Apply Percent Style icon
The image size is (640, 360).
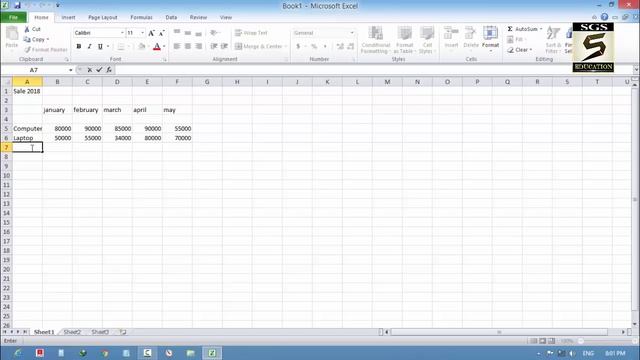tap(314, 47)
